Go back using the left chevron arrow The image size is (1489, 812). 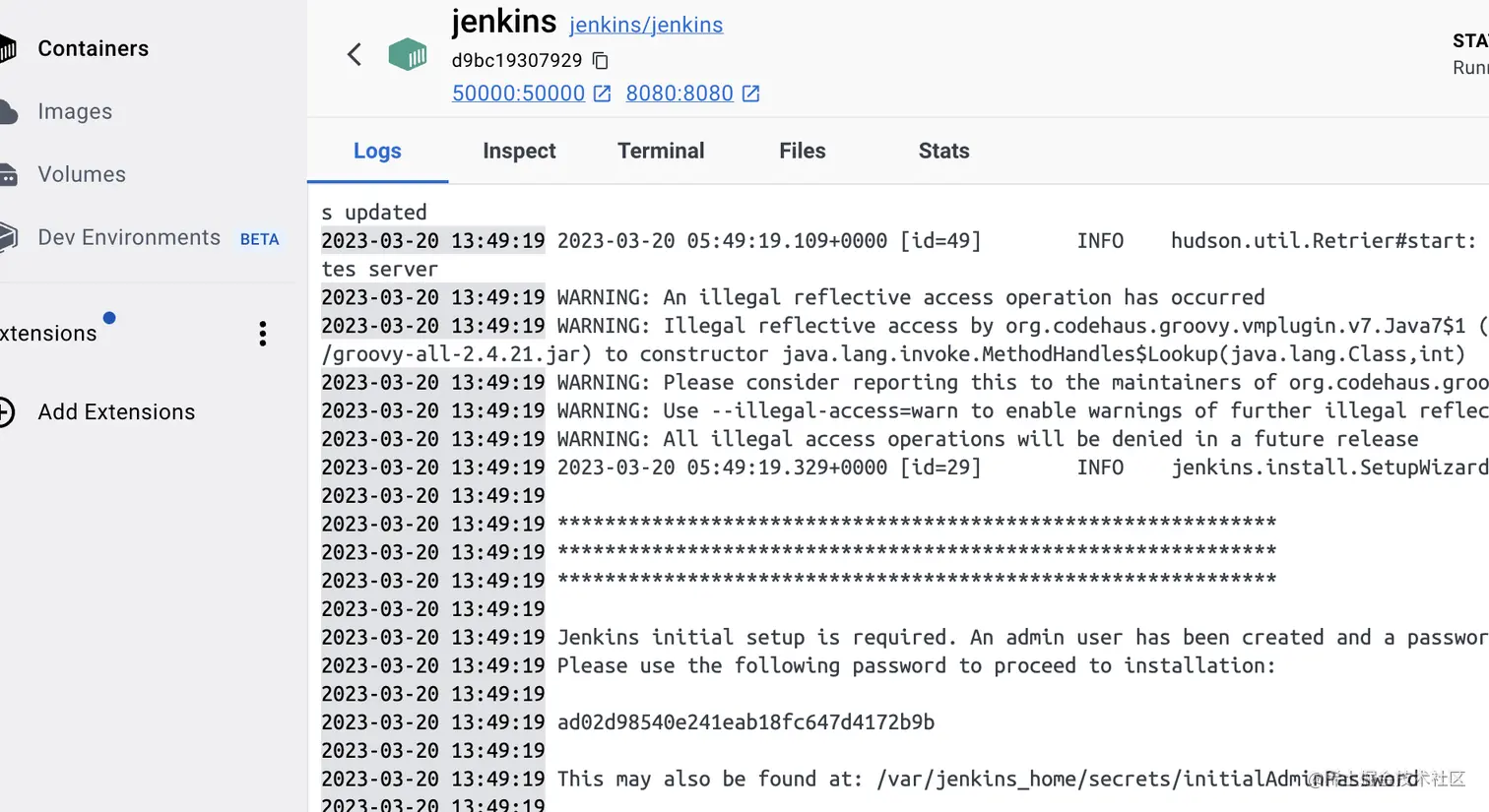[x=355, y=54]
